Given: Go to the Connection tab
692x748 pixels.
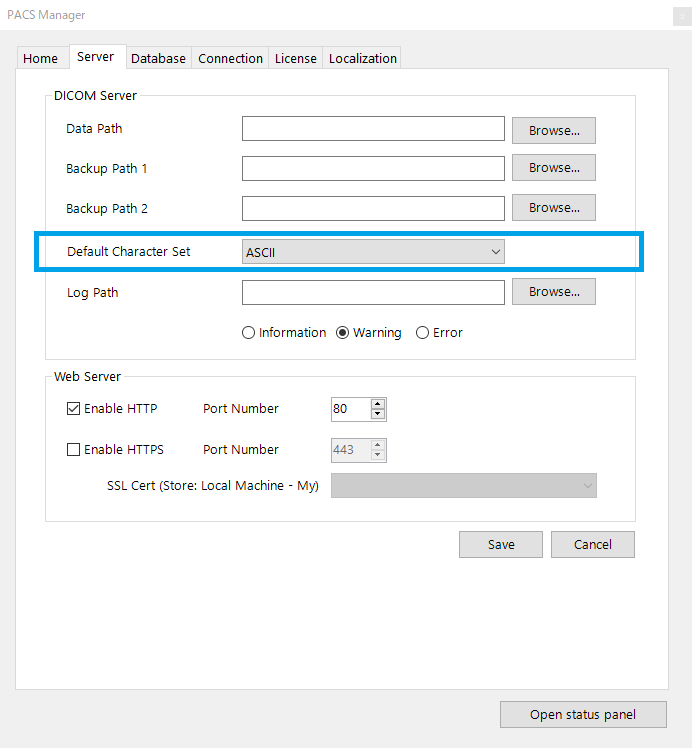Looking at the screenshot, I should point(230,58).
